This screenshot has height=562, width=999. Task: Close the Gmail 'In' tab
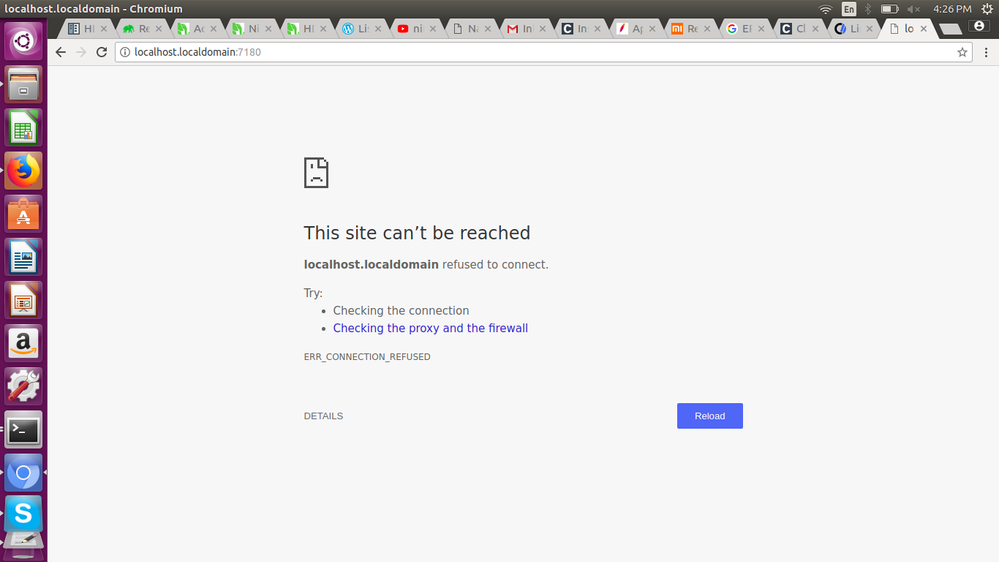542,29
